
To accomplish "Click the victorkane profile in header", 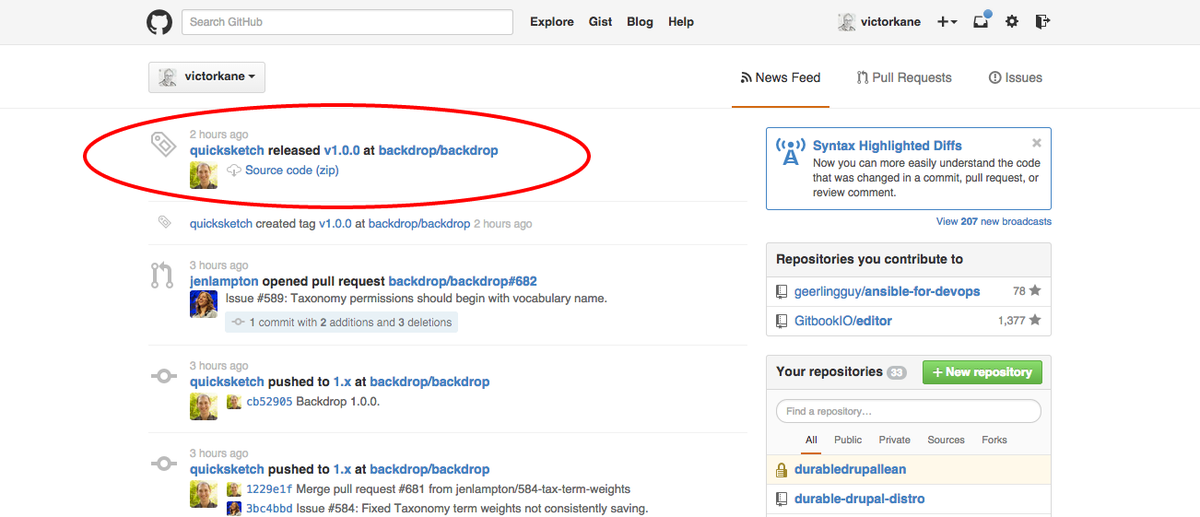I will click(879, 22).
